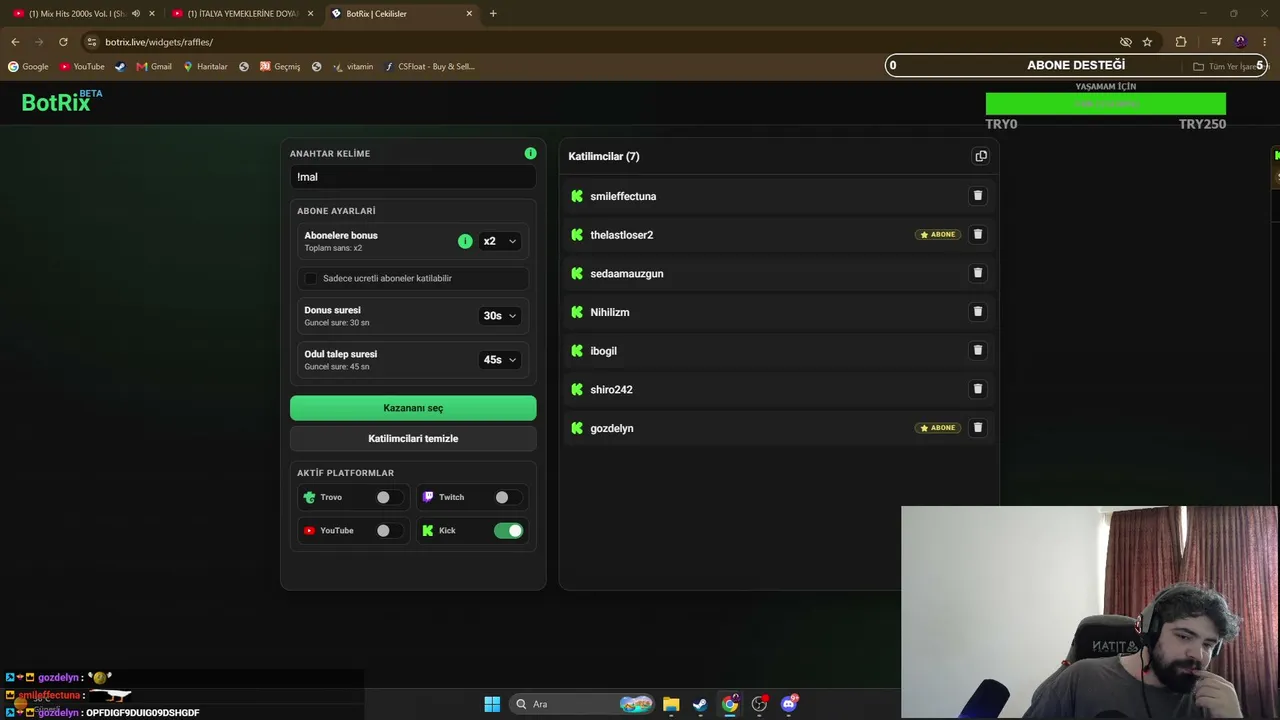Open the Haritalar bookmark
The image size is (1280, 720).
tap(205, 67)
